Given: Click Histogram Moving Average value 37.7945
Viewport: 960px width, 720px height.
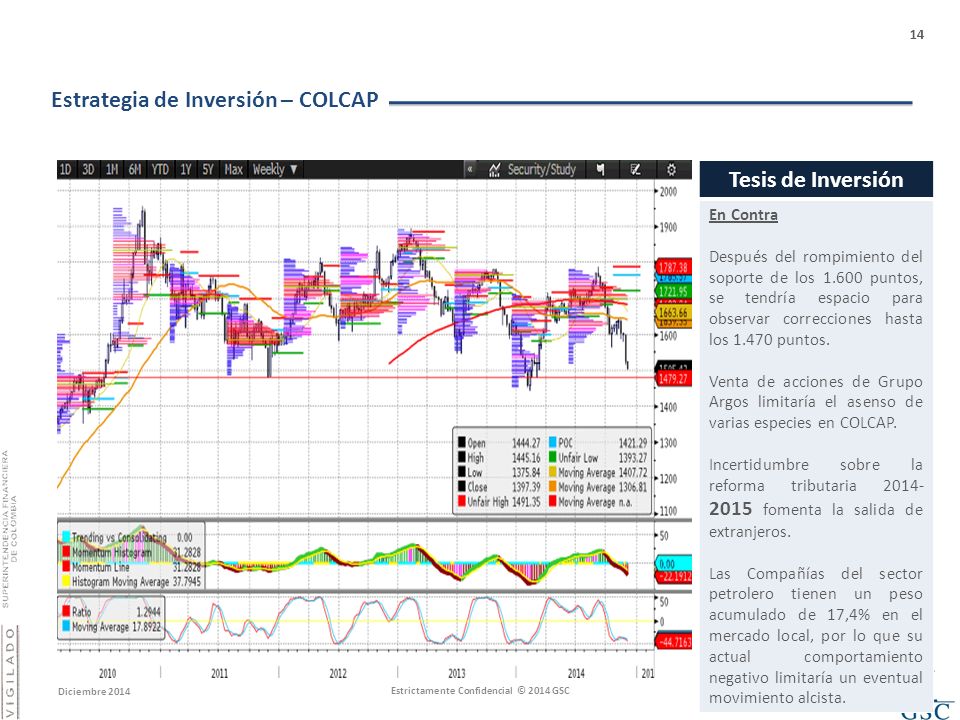Looking at the screenshot, I should tap(186, 581).
